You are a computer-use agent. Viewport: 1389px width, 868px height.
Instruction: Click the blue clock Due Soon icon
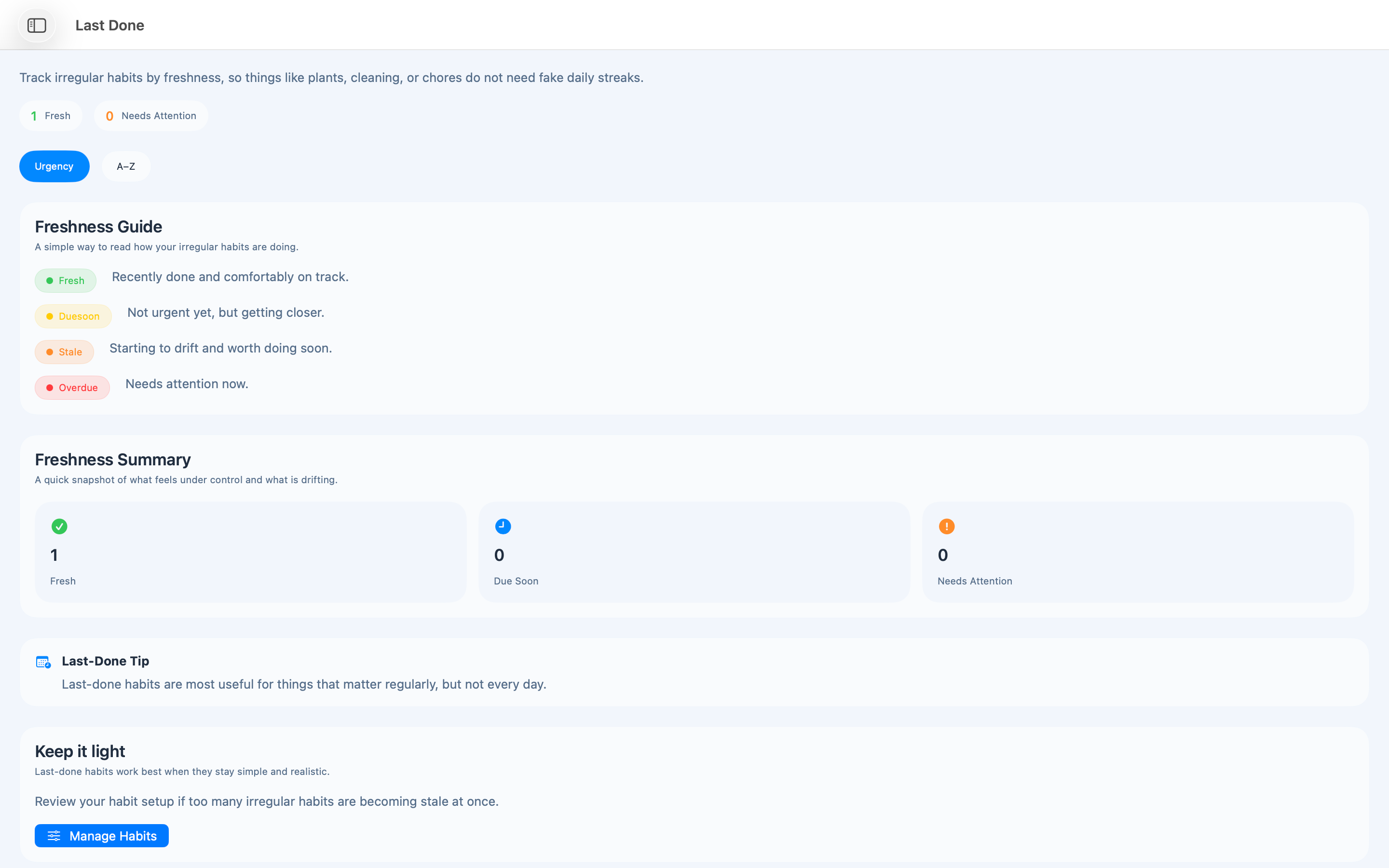pos(503,527)
